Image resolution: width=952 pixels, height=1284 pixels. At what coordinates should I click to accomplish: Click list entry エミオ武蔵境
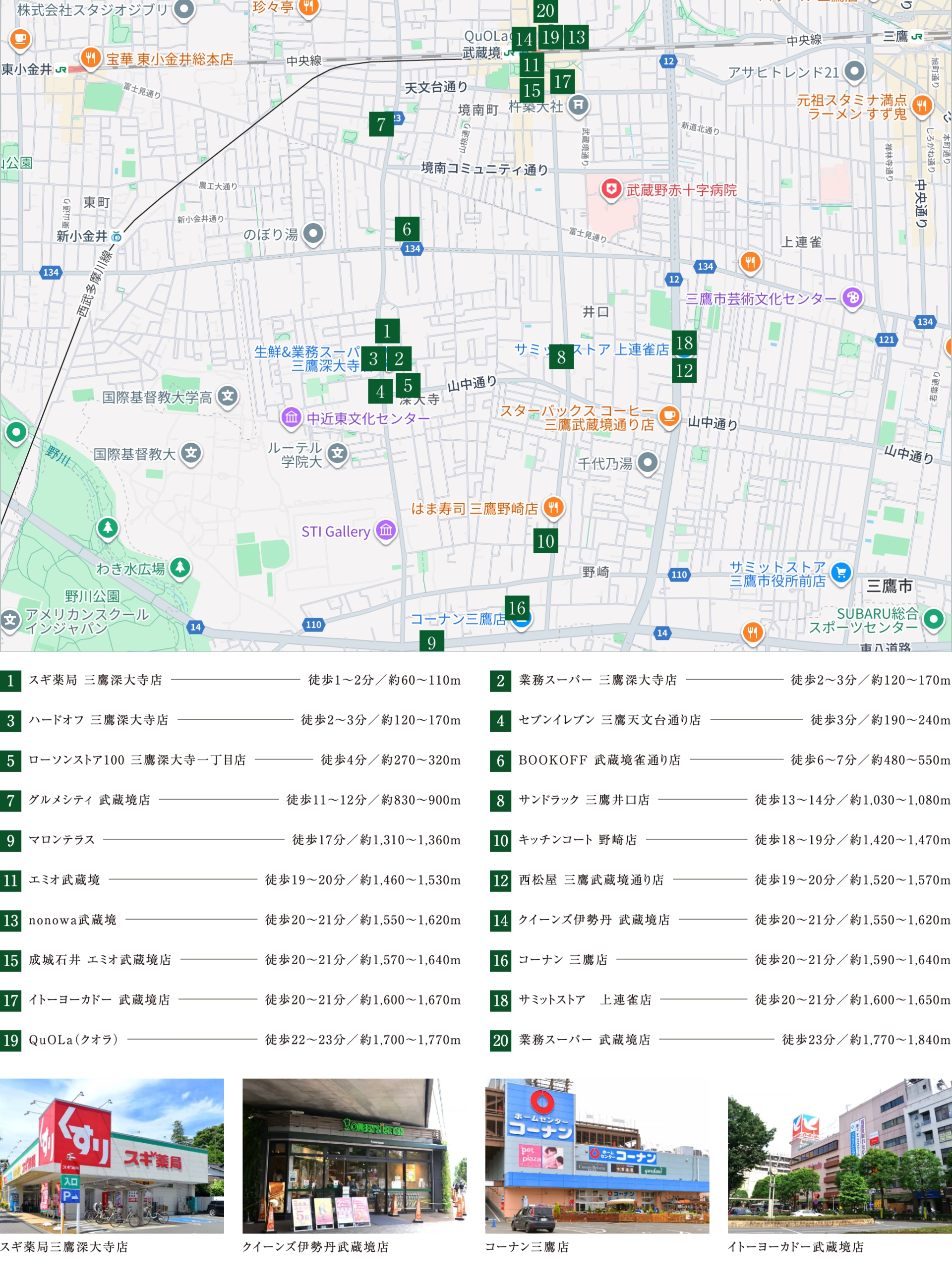[231, 880]
